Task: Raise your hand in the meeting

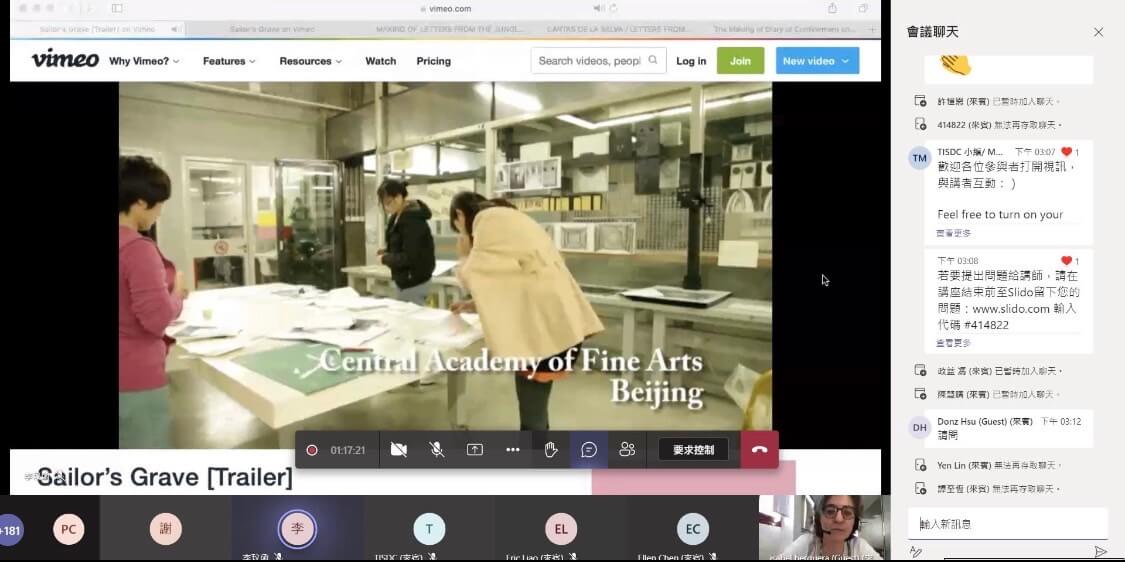Action: pyautogui.click(x=551, y=450)
